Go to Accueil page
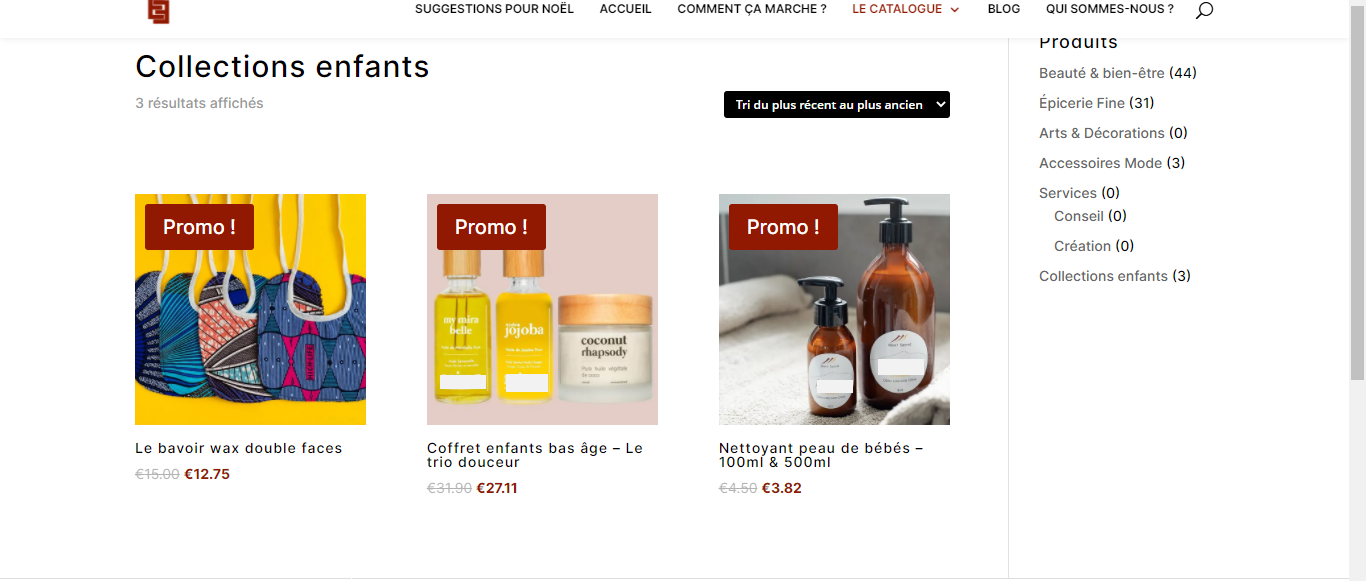This screenshot has height=581, width=1366. point(625,9)
